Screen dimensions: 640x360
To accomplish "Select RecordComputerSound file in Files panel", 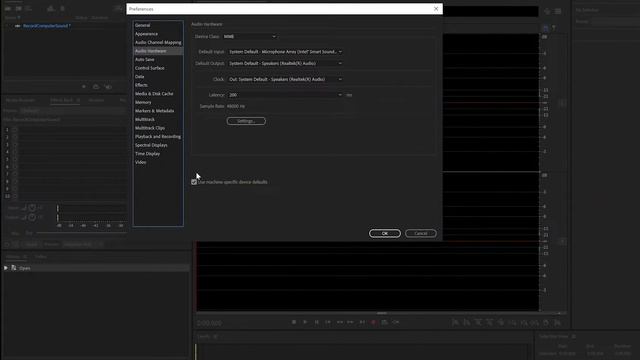I will pos(47,26).
